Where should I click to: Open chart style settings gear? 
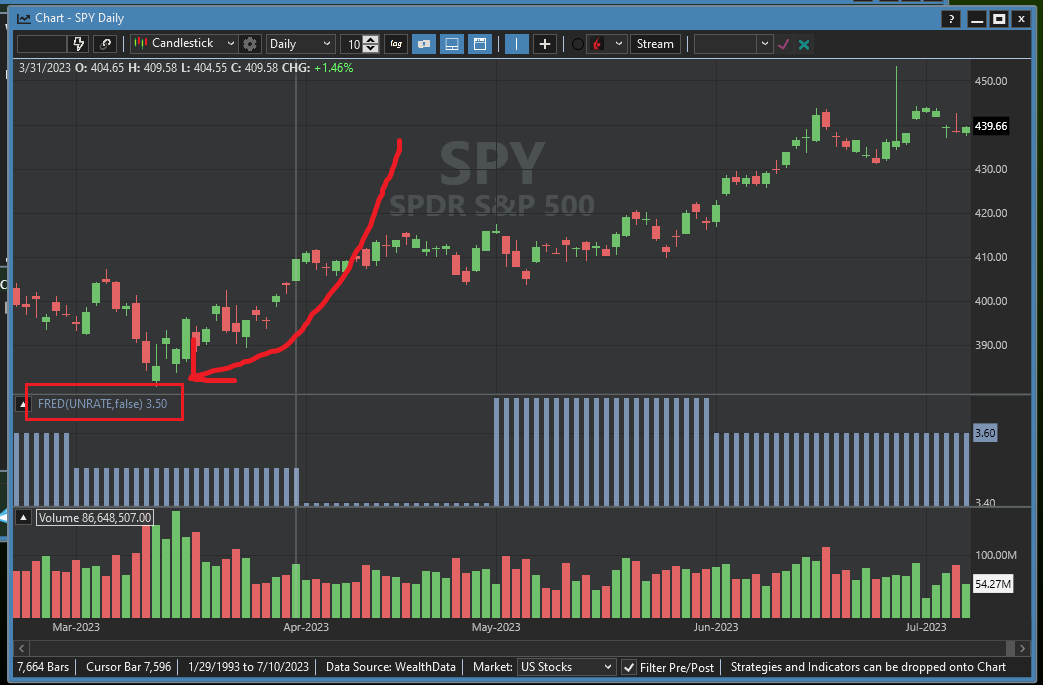point(250,44)
